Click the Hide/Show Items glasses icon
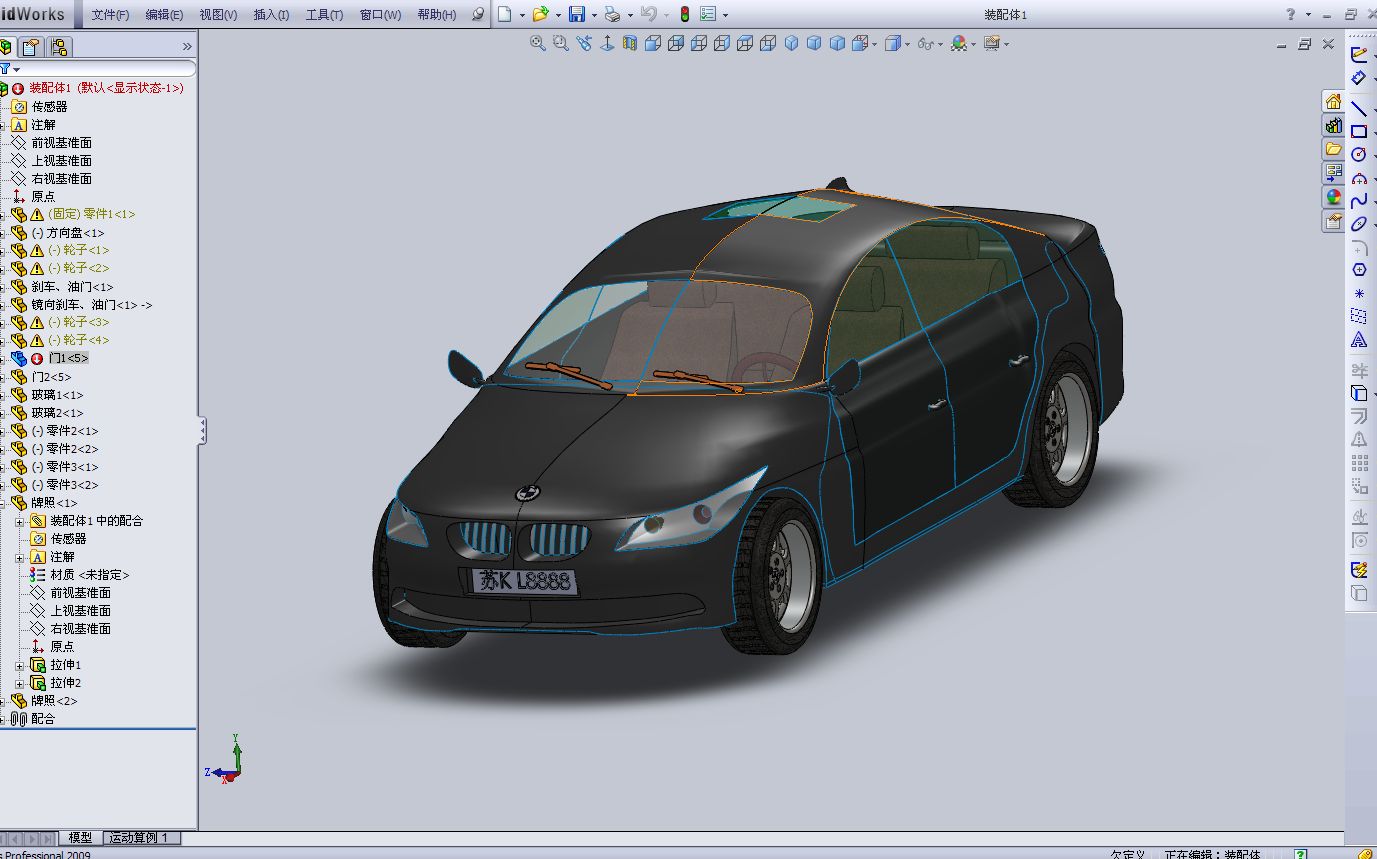 pos(925,43)
